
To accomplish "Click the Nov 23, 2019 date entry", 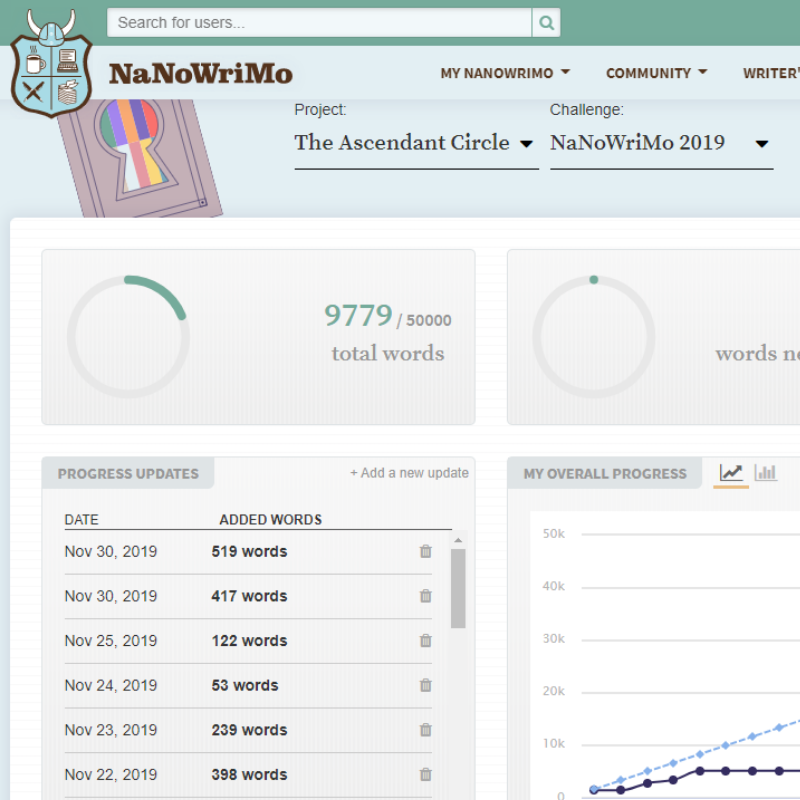I will click(111, 730).
